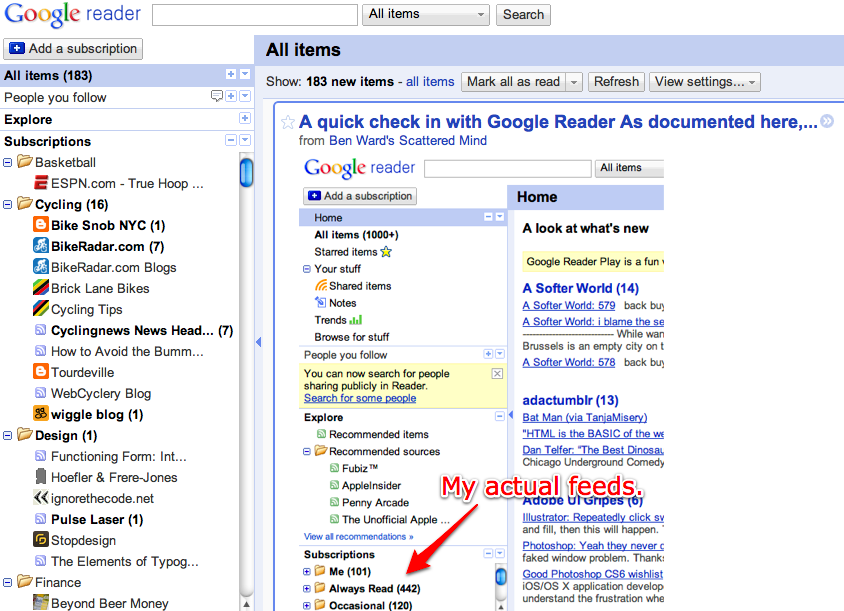Click the How to Avoid the Bumm feed icon

40,350
